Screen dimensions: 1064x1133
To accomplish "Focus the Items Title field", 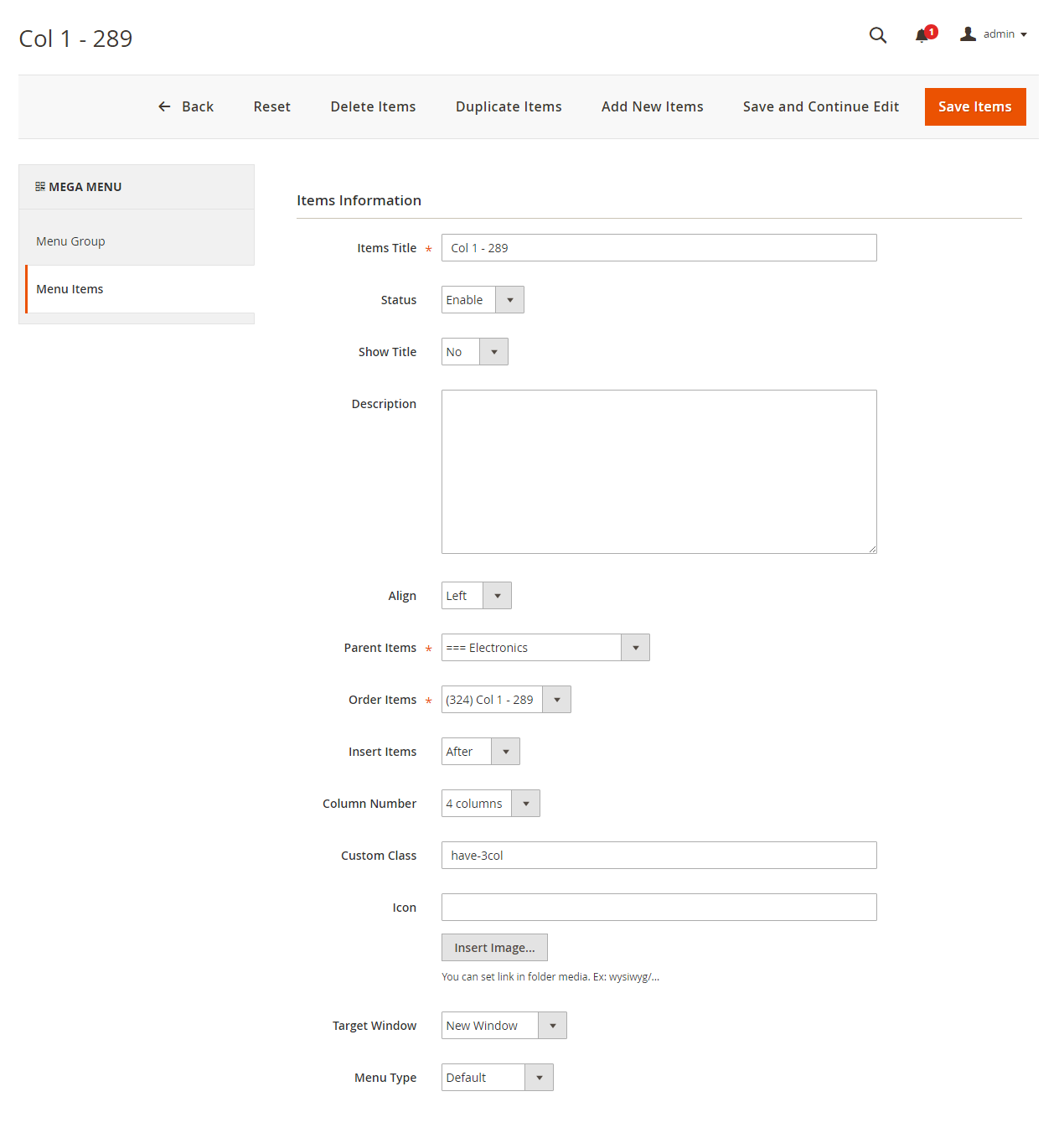I will click(659, 248).
